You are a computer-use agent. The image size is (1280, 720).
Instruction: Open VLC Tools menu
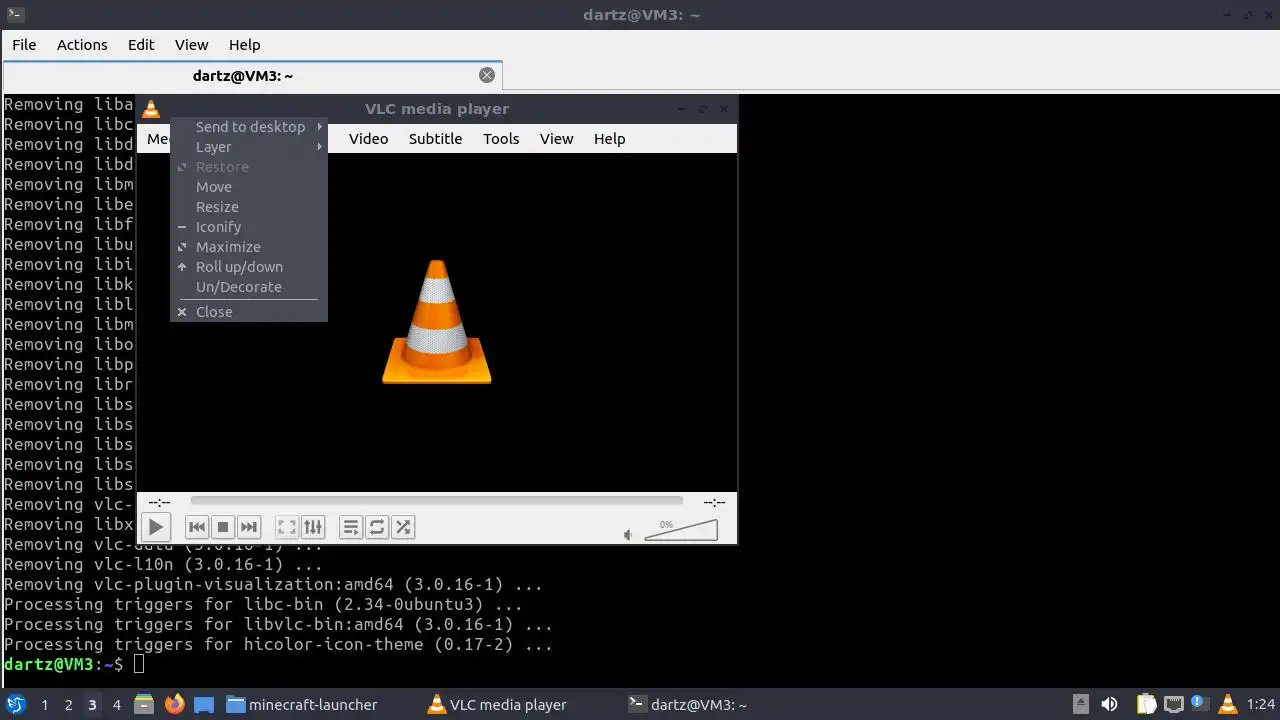pos(501,139)
